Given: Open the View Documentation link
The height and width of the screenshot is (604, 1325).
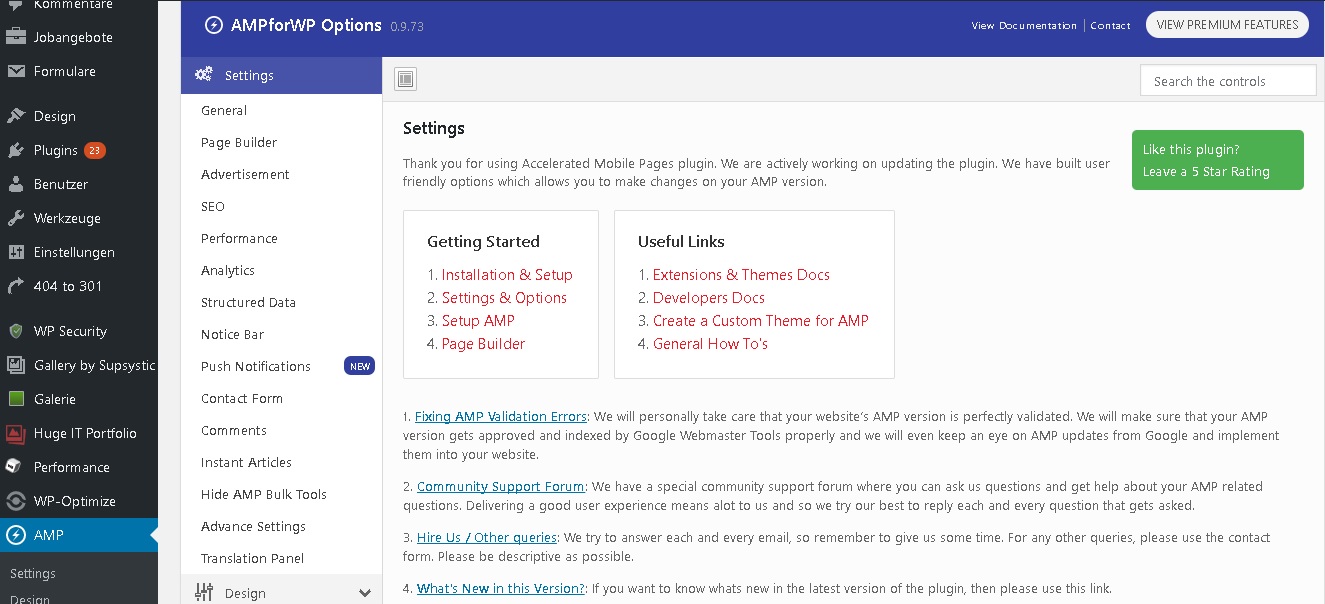Looking at the screenshot, I should coord(1024,26).
